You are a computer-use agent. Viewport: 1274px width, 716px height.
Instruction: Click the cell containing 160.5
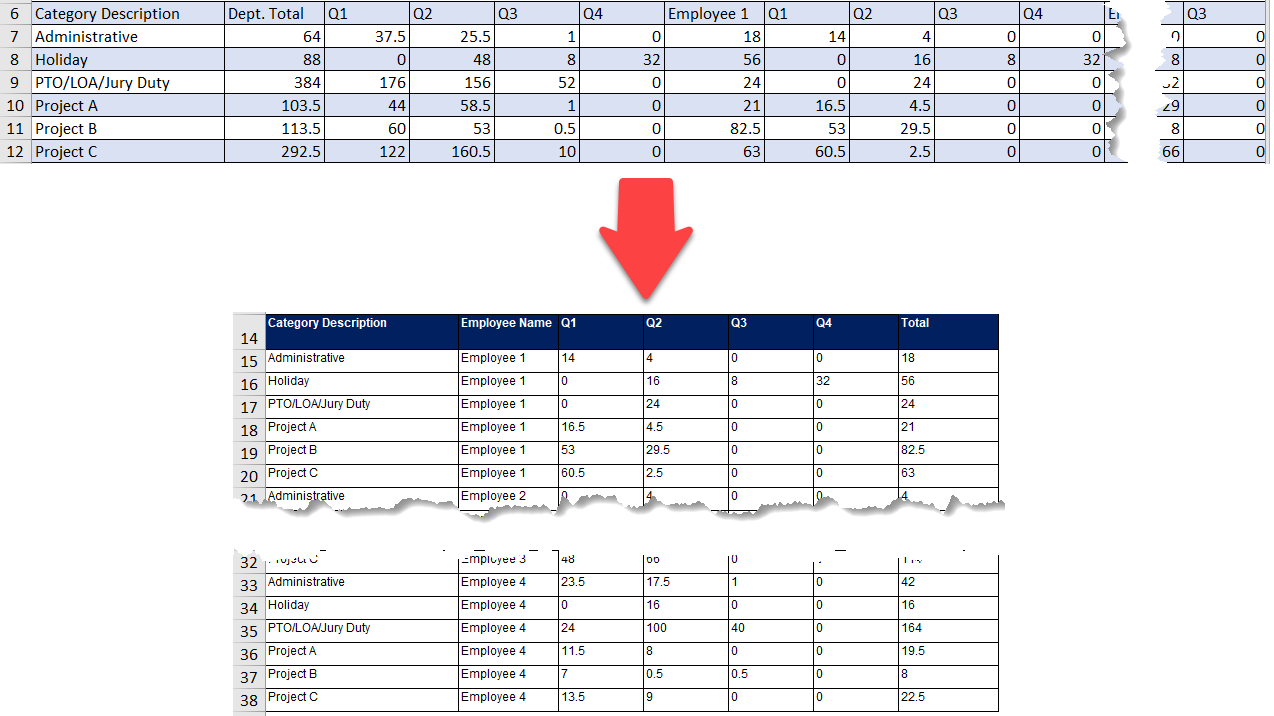click(452, 152)
